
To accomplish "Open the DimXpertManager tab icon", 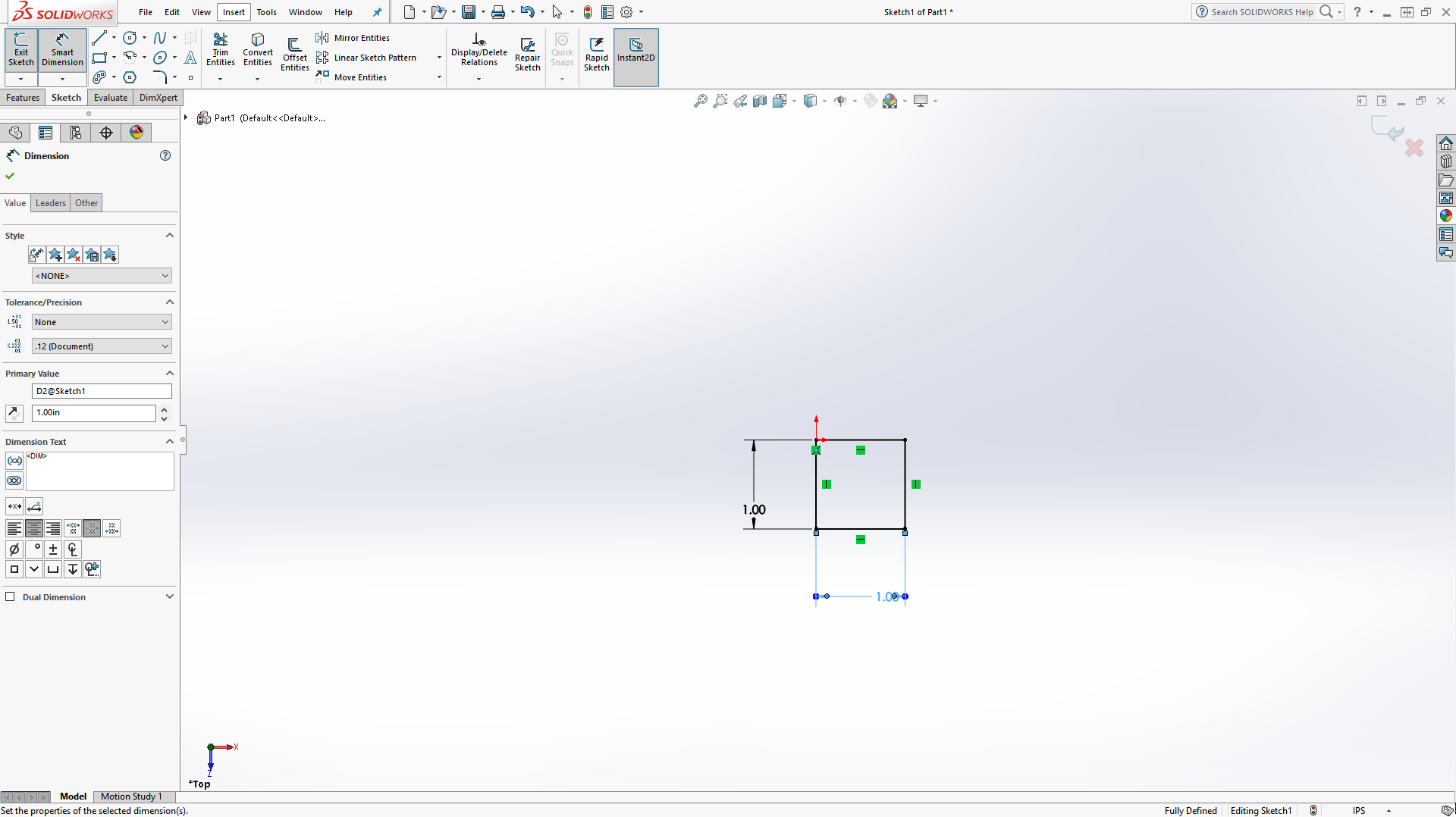I will tap(106, 133).
